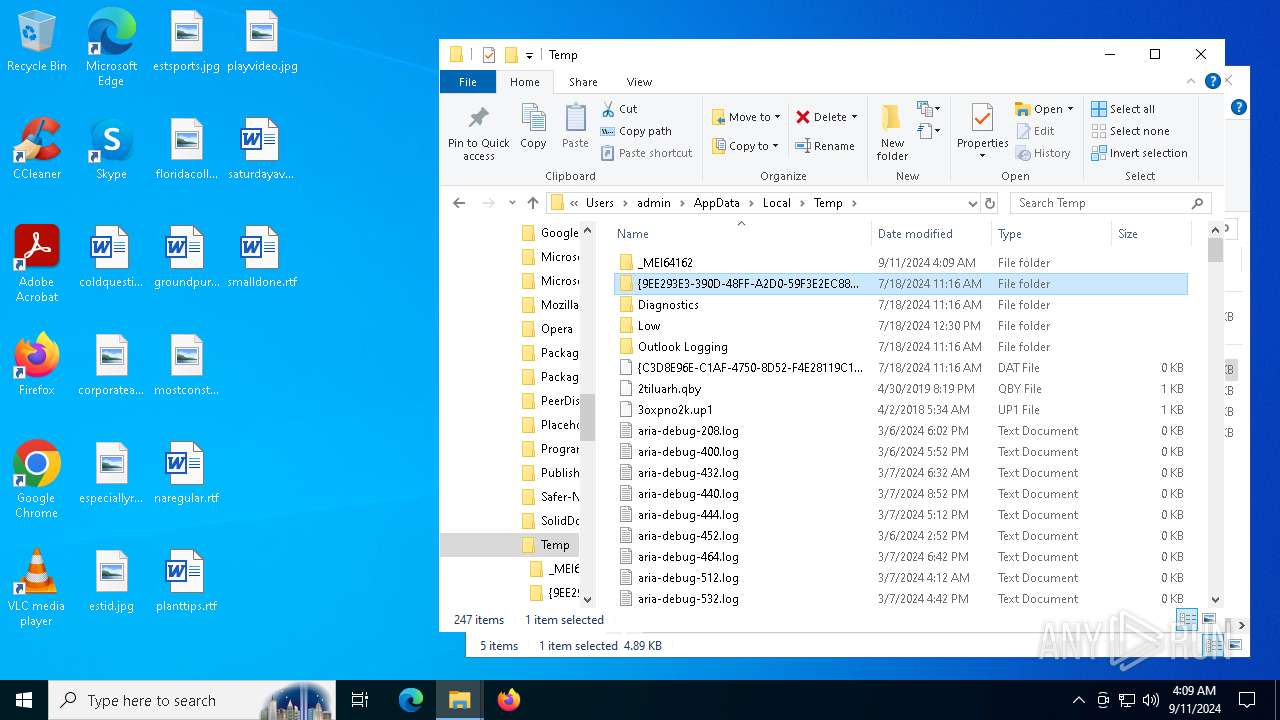
Task: Choose Paste shortcut in Clipboard group
Action: point(646,153)
